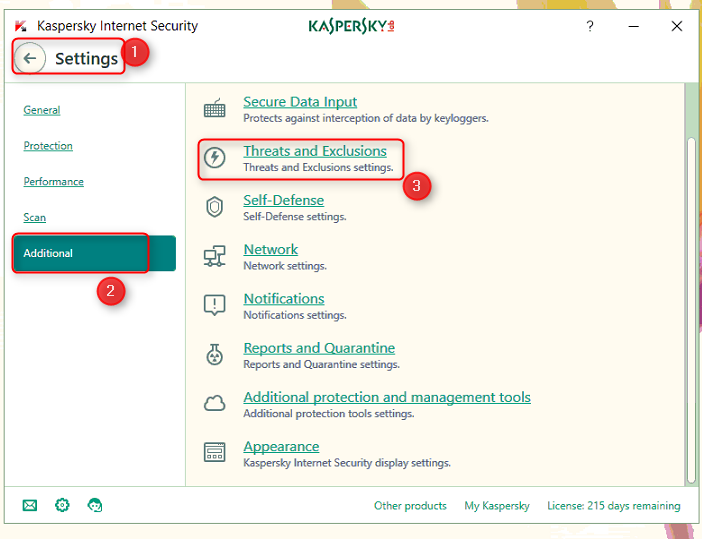Click the Kaspersky K logo in title bar
702x539 pixels.
pos(21,26)
